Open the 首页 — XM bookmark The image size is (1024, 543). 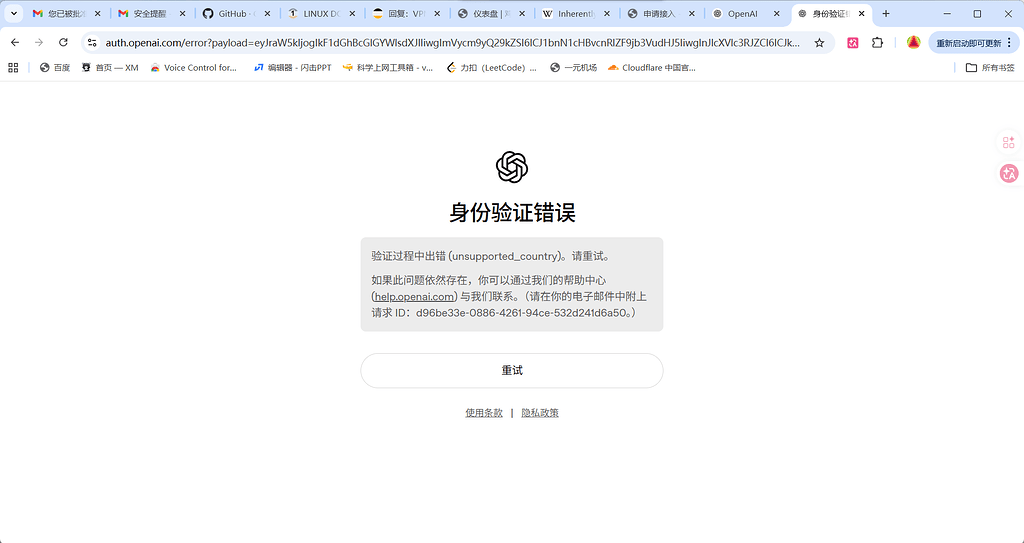tap(110, 67)
